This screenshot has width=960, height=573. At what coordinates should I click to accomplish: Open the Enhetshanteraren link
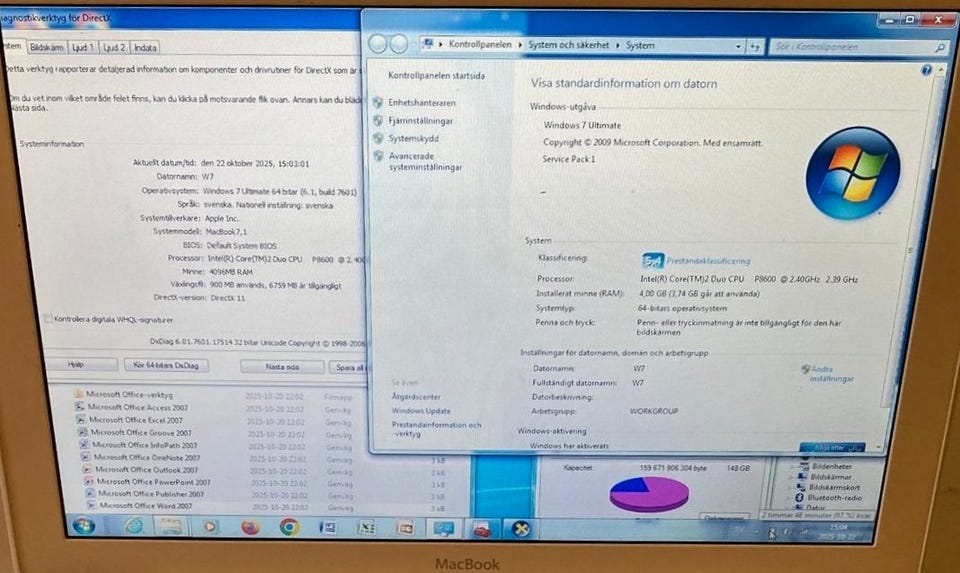click(x=422, y=103)
